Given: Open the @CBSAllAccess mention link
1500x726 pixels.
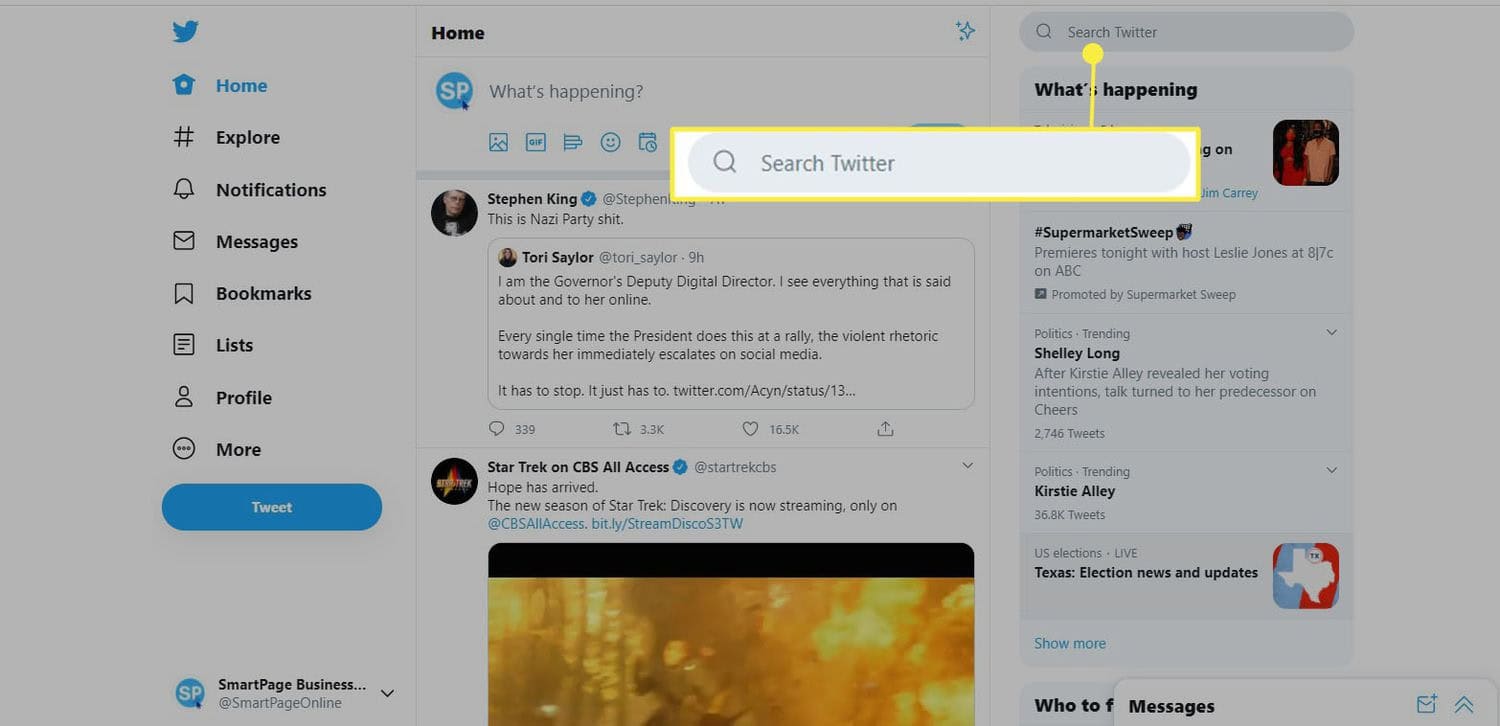Looking at the screenshot, I should click(x=535, y=524).
